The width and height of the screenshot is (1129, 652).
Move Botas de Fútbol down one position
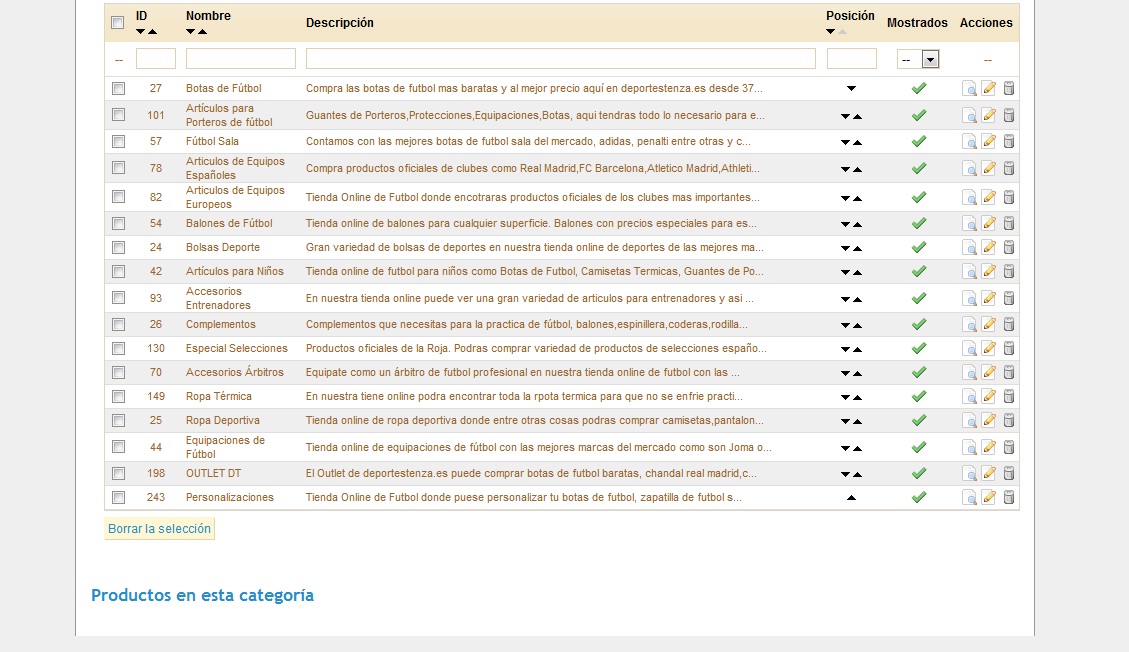coord(851,89)
